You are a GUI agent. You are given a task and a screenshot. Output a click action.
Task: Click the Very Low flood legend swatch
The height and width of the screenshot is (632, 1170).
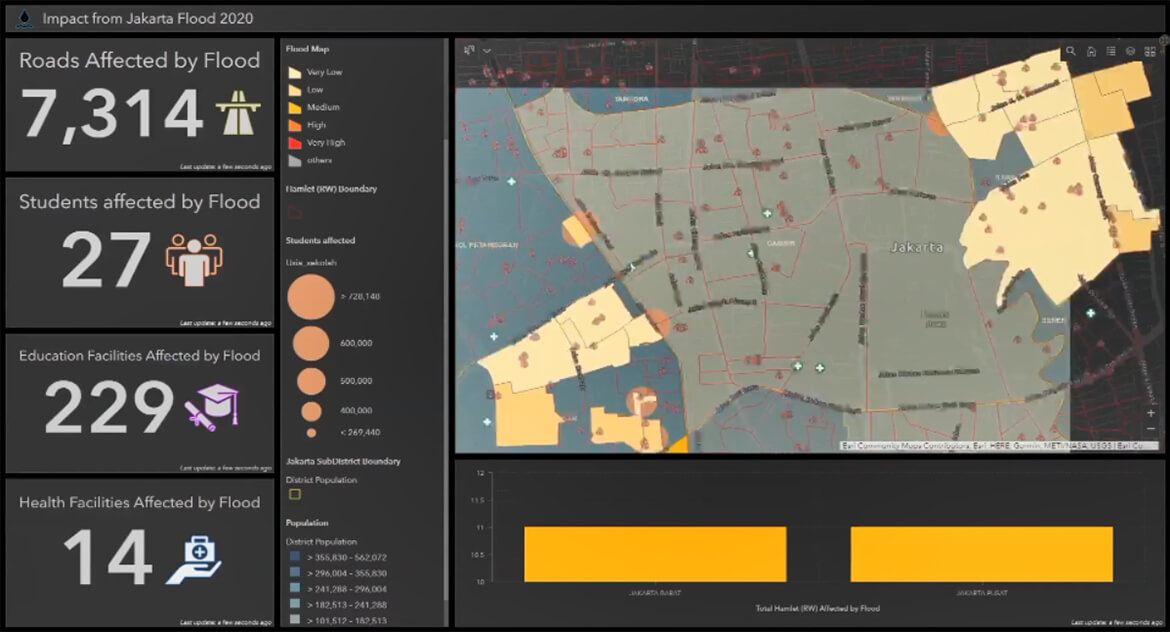click(295, 72)
